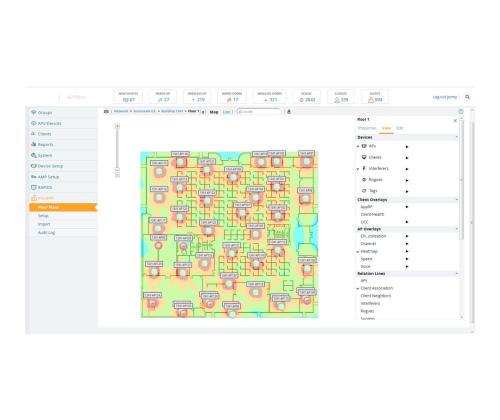500x420 pixels.
Task: Expand the Voice overlay options arrow
Action: tap(407, 266)
